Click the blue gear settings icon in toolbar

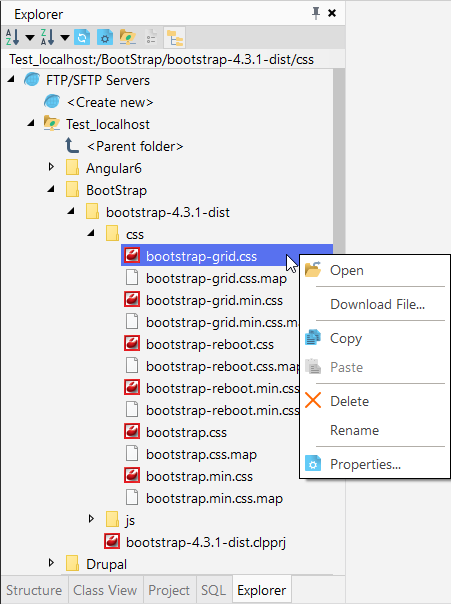coord(104,38)
